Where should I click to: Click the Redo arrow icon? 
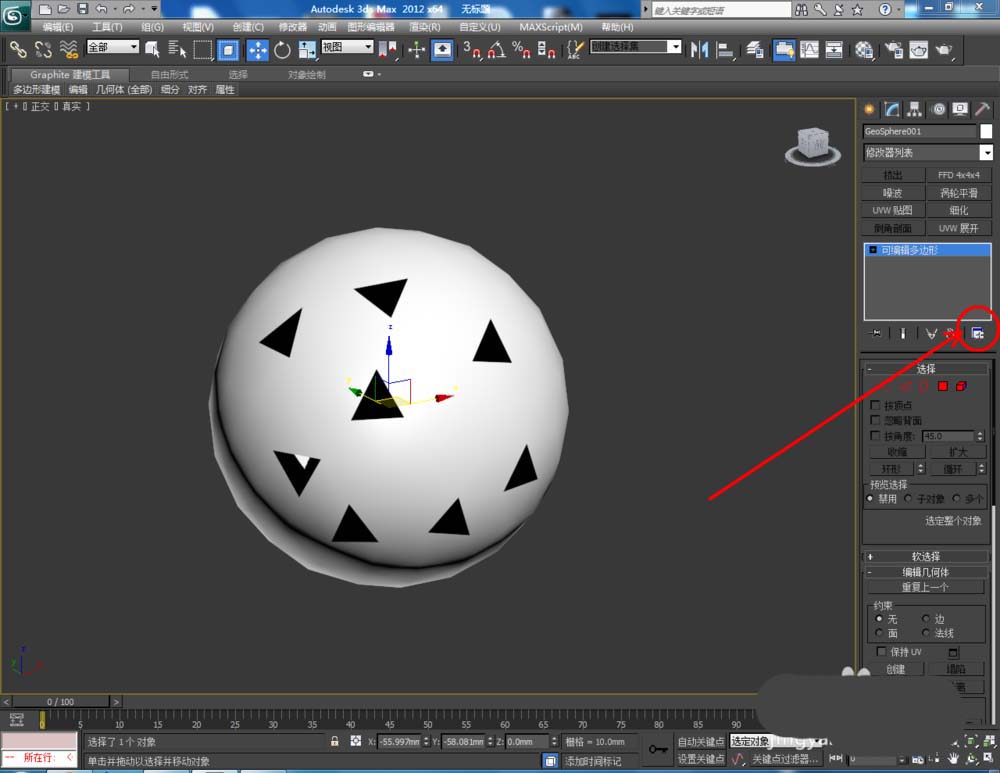(x=128, y=9)
